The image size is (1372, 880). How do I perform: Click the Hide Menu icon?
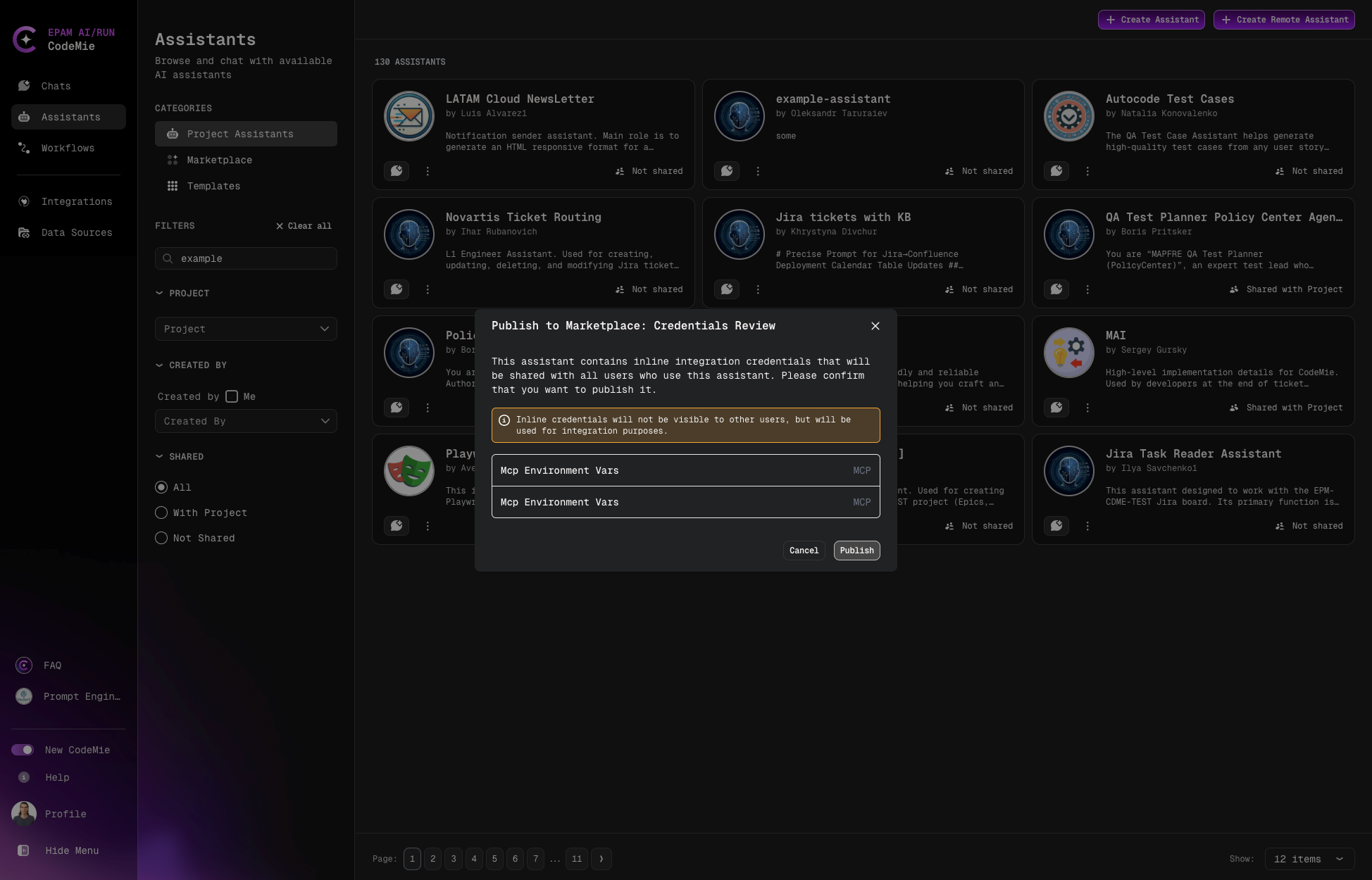23,850
